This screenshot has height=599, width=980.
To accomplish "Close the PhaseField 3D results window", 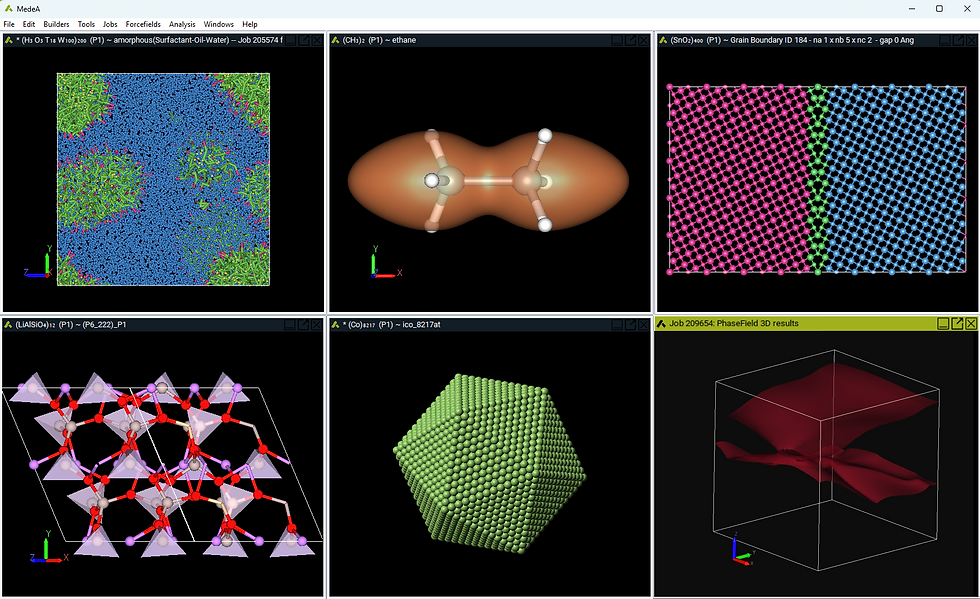I will point(971,323).
